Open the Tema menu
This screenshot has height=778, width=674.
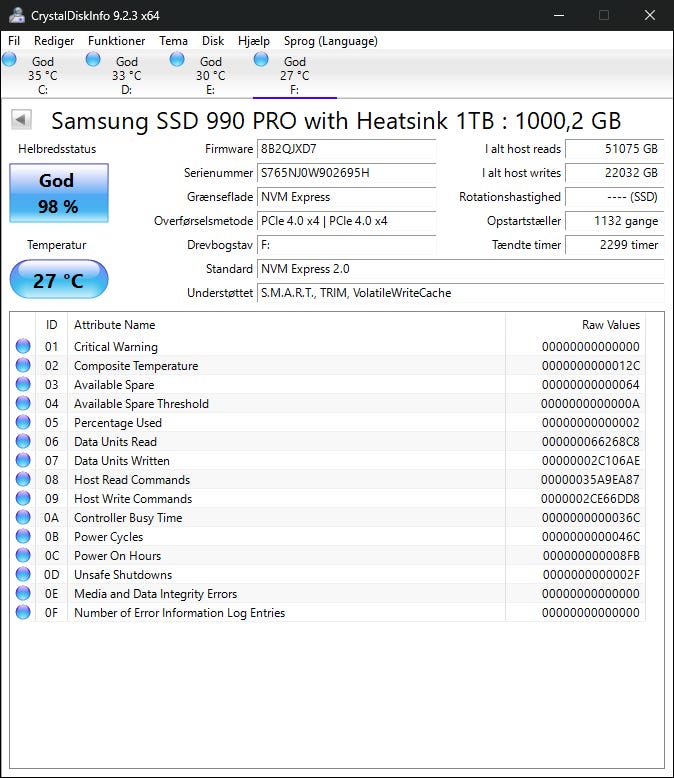click(173, 41)
